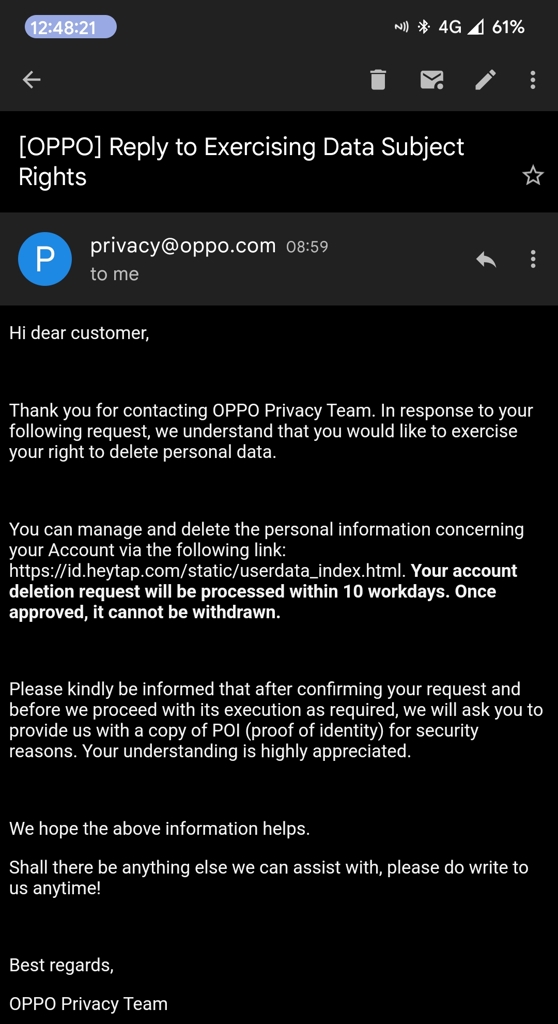Tap the pencil edit icon

point(485,80)
